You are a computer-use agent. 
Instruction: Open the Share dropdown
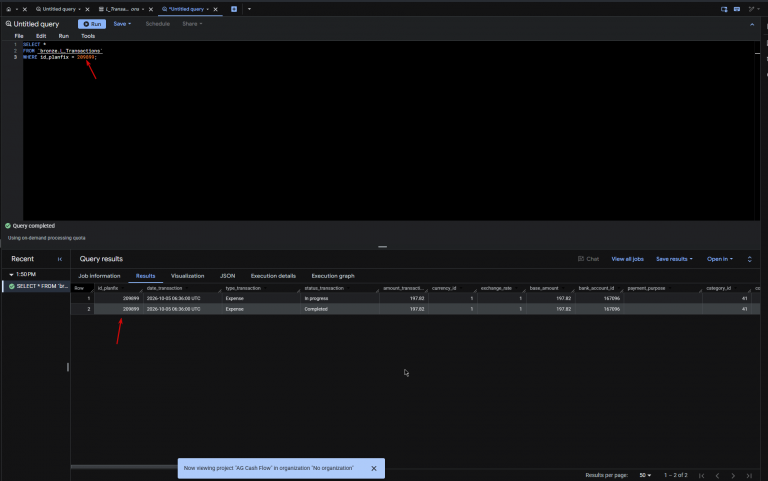[192, 24]
